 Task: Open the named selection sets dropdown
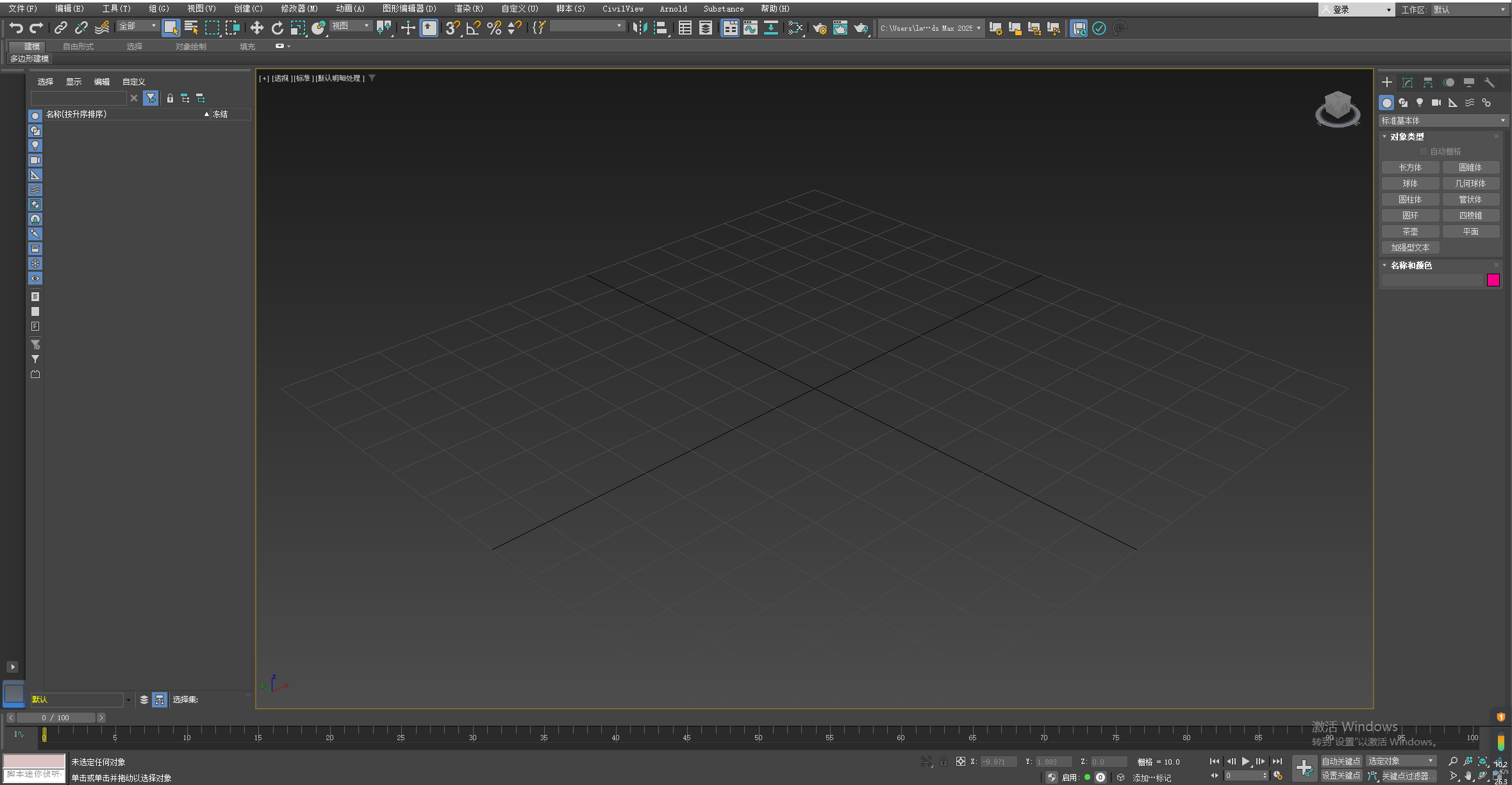pyautogui.click(x=587, y=26)
